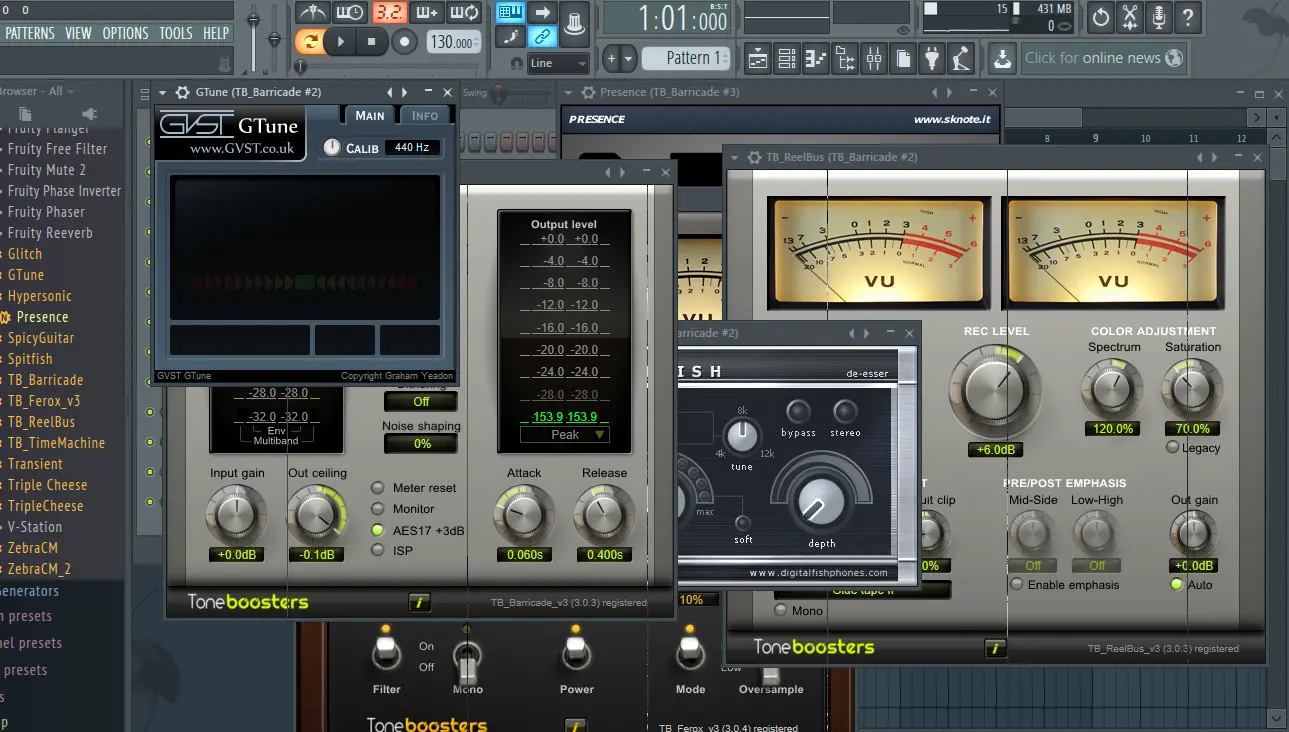Image resolution: width=1289 pixels, height=732 pixels.
Task: Open GTune plugin options gear icon
Action: tap(182, 92)
